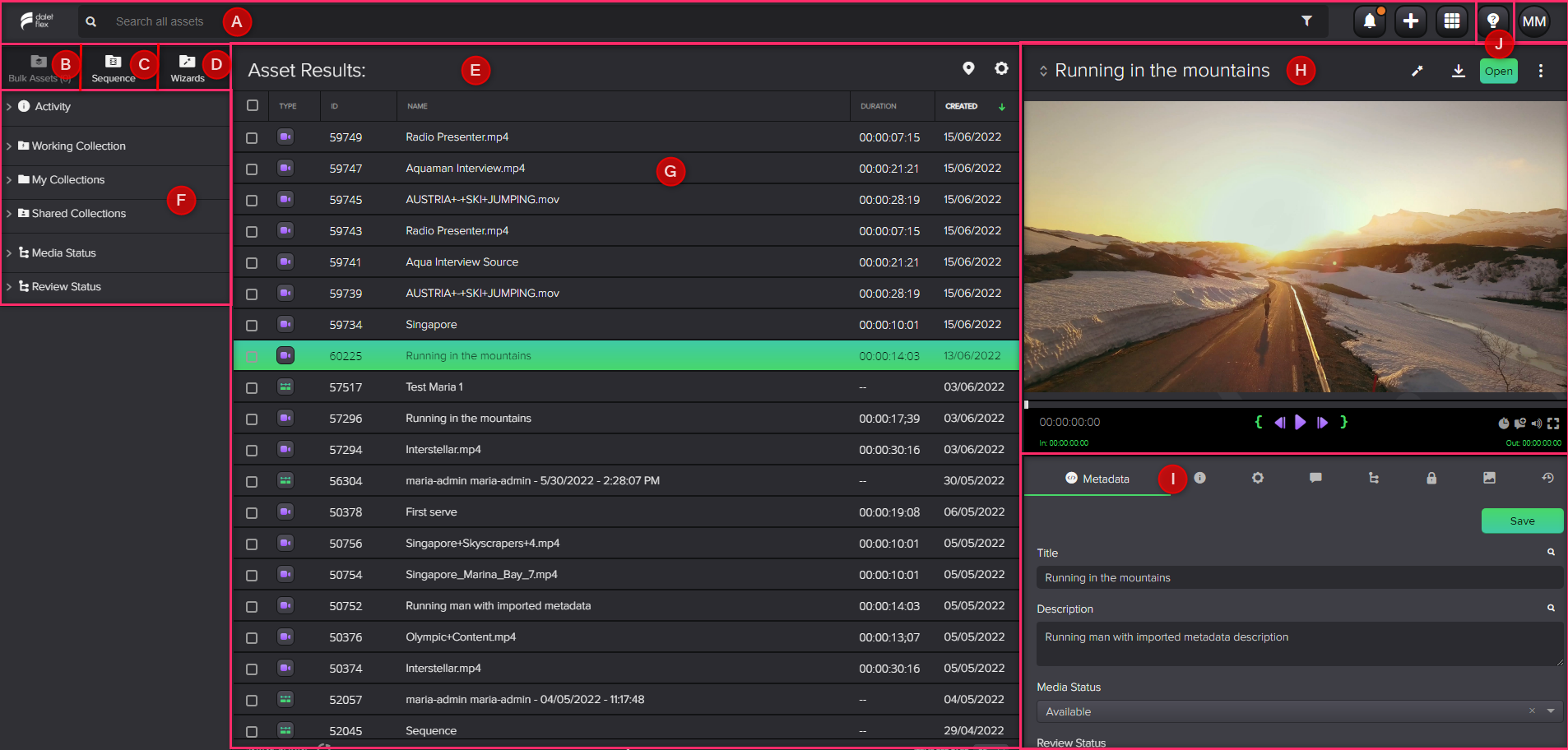
Task: Open the Asset Results settings gear
Action: tap(1001, 69)
